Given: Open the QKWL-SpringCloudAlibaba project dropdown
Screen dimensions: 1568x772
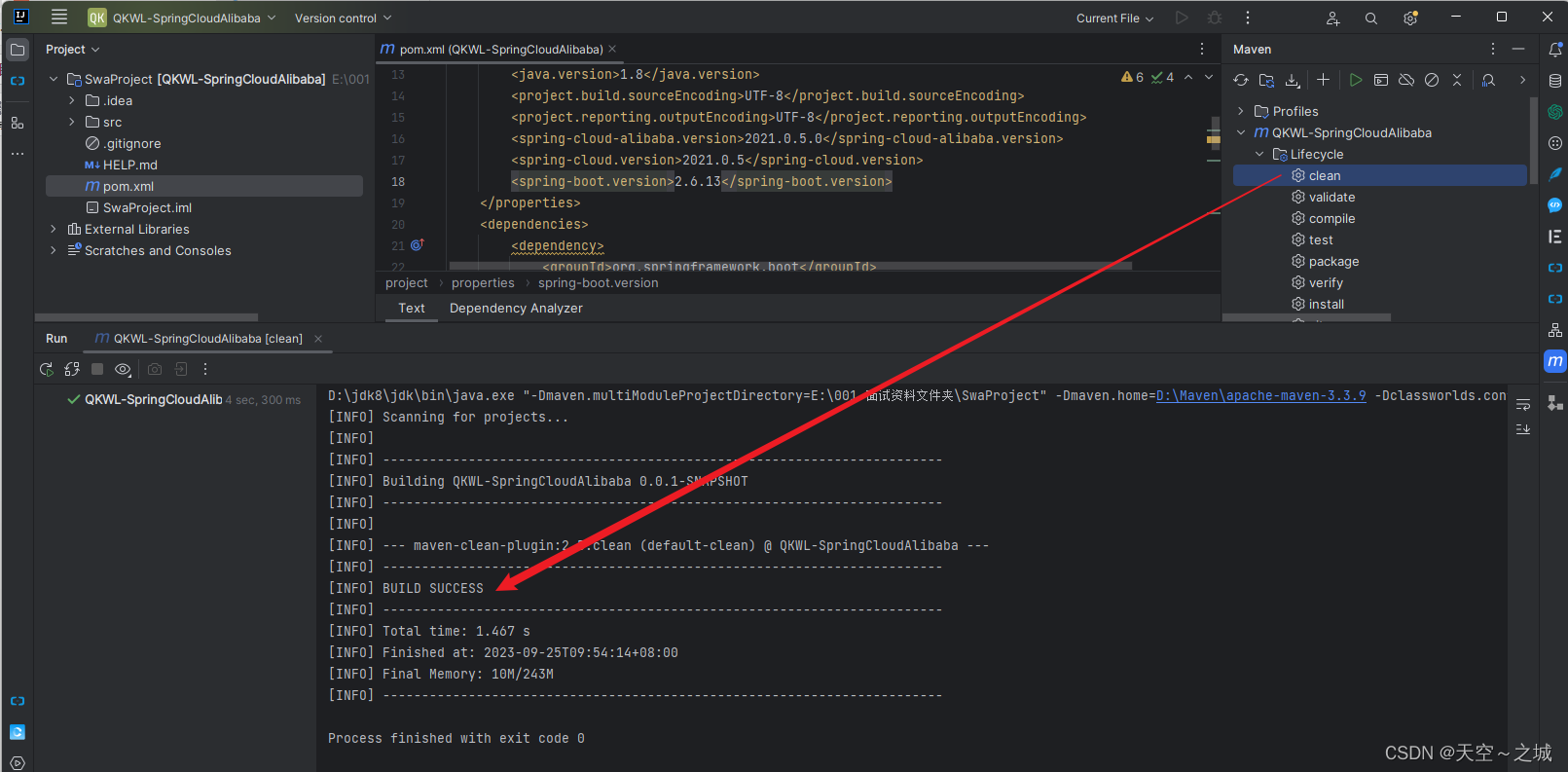Looking at the screenshot, I should 182,18.
